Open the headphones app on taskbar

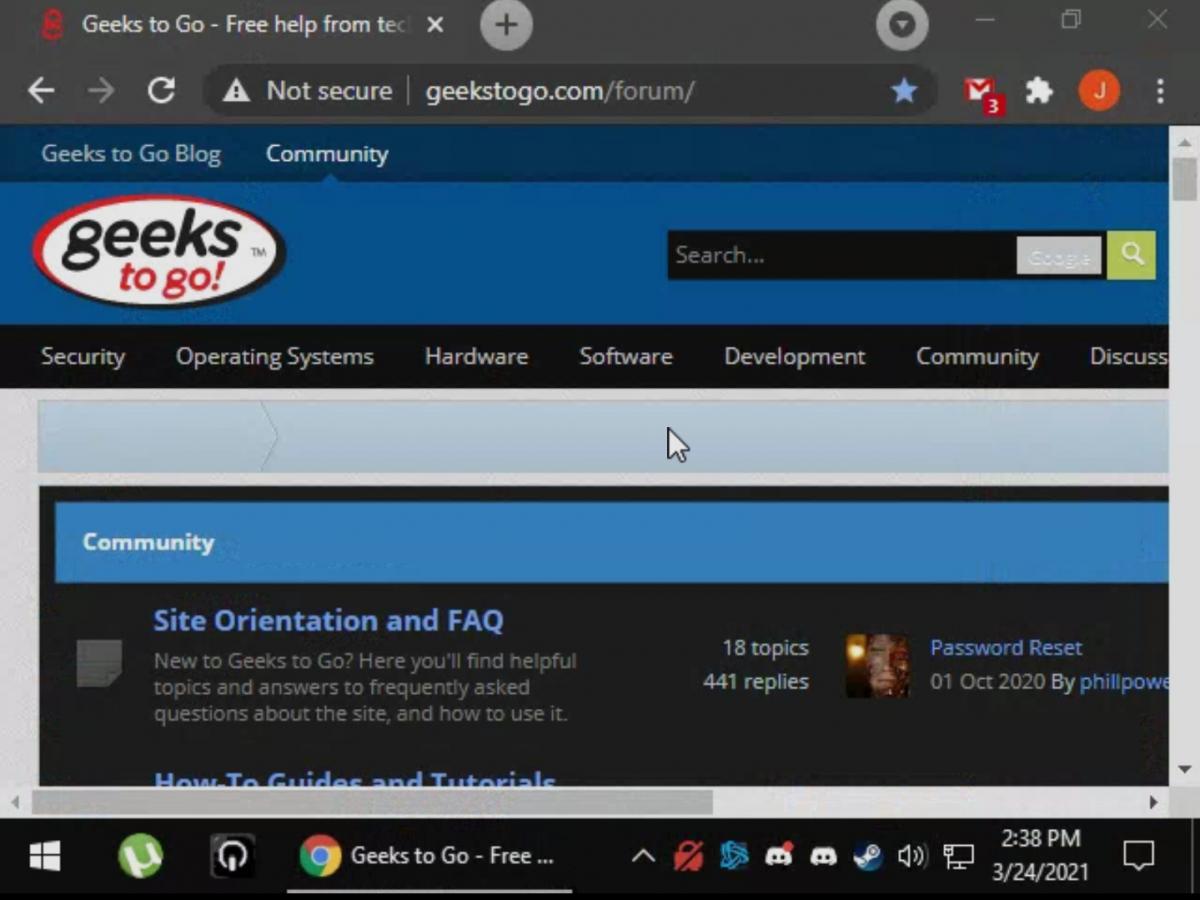[x=232, y=856]
